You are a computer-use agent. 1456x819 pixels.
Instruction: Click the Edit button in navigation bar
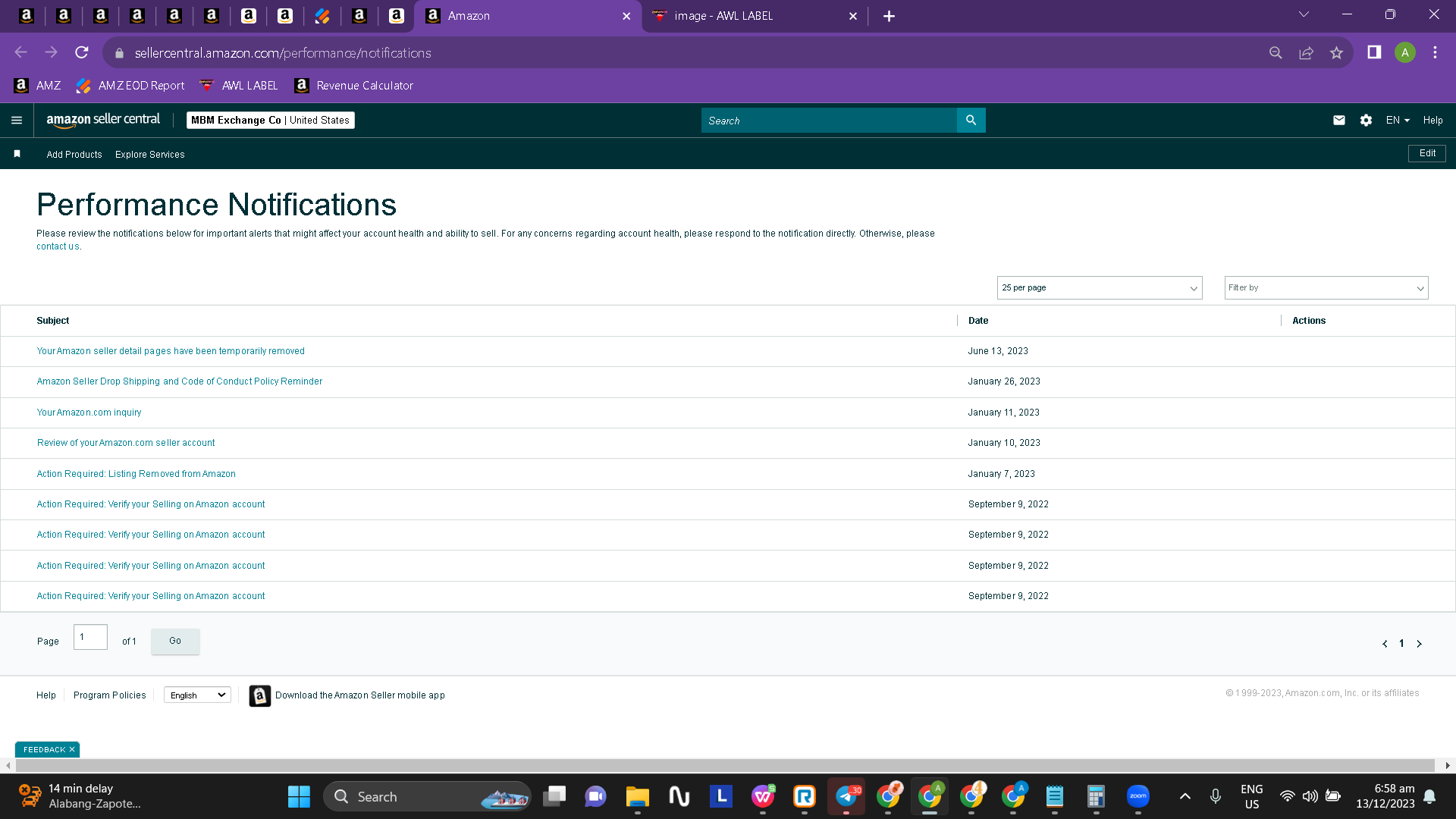(1427, 153)
